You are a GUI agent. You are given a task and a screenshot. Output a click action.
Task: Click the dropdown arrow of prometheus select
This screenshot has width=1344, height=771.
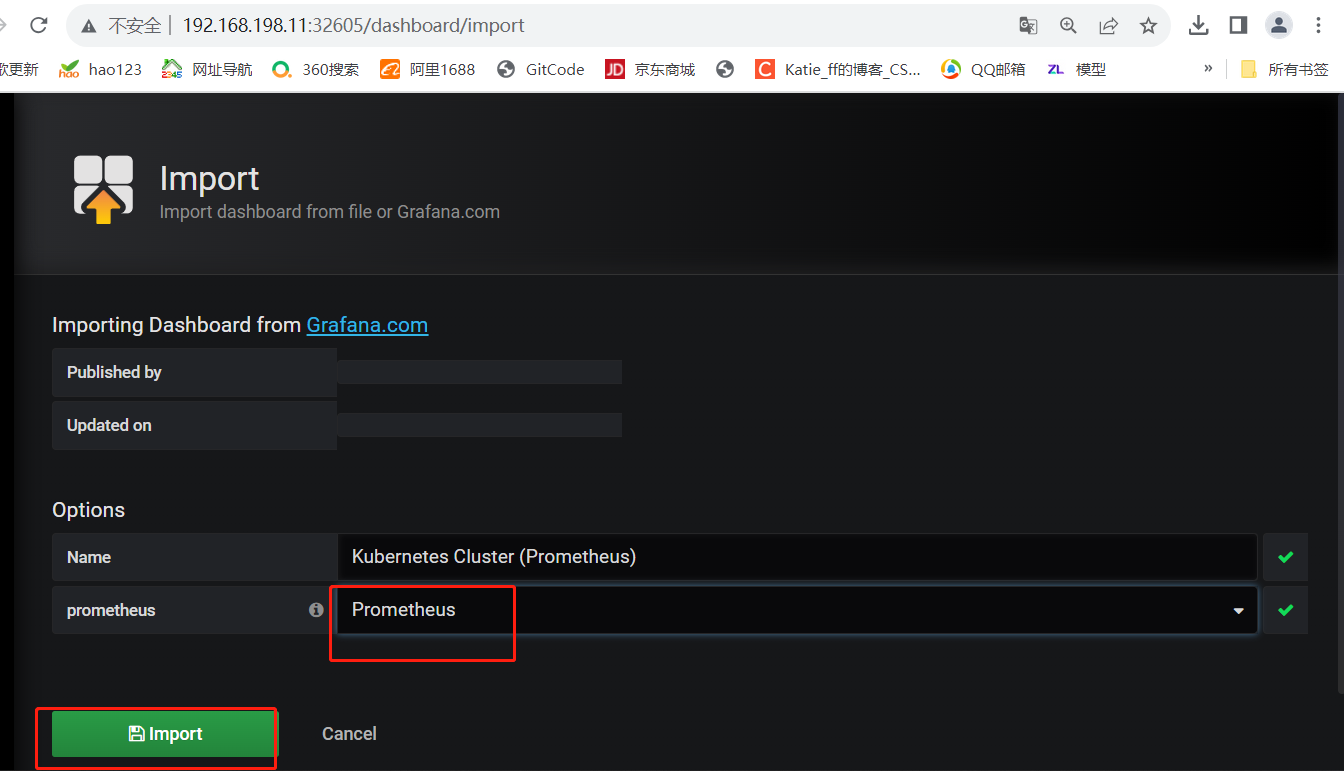[1239, 611]
